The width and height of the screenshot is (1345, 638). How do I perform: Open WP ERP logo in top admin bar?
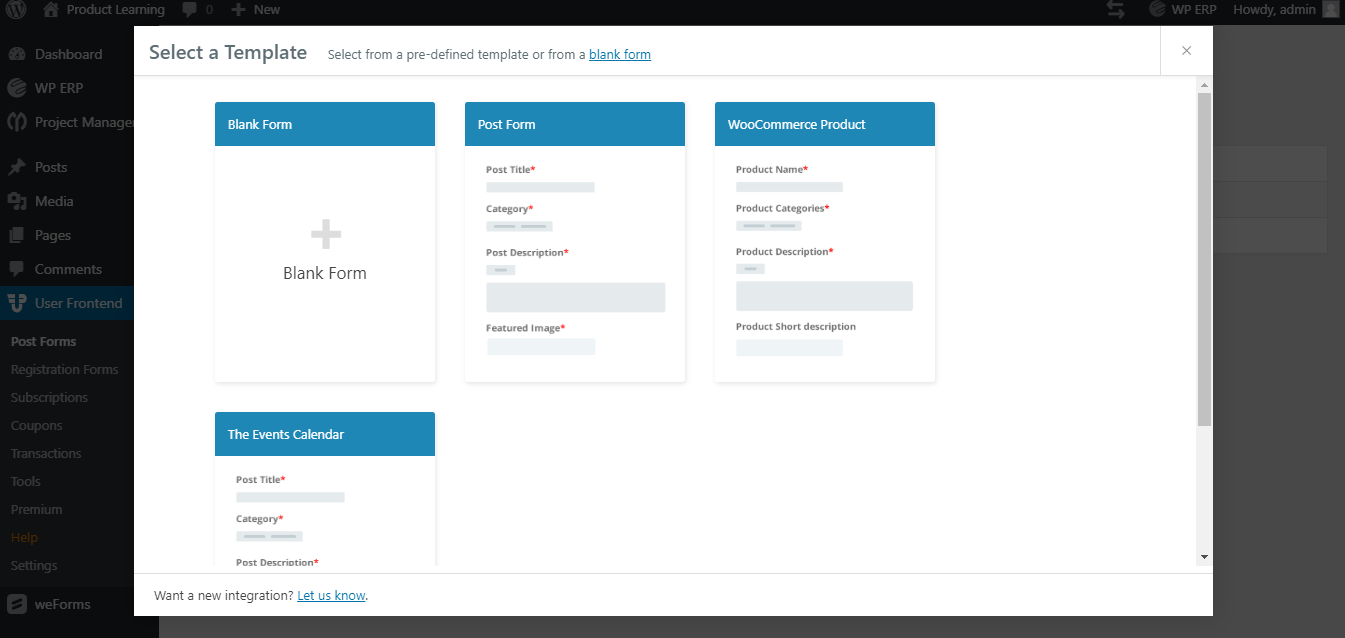coord(1157,10)
